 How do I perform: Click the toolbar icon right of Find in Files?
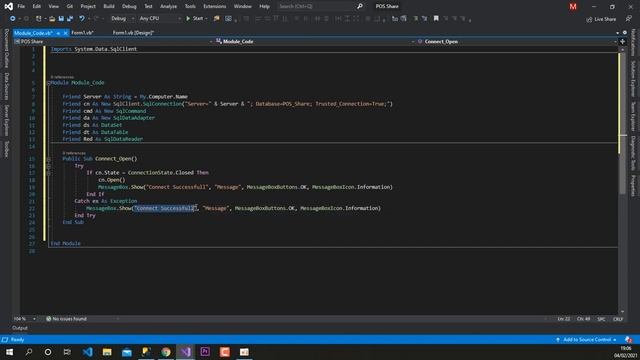click(229, 18)
